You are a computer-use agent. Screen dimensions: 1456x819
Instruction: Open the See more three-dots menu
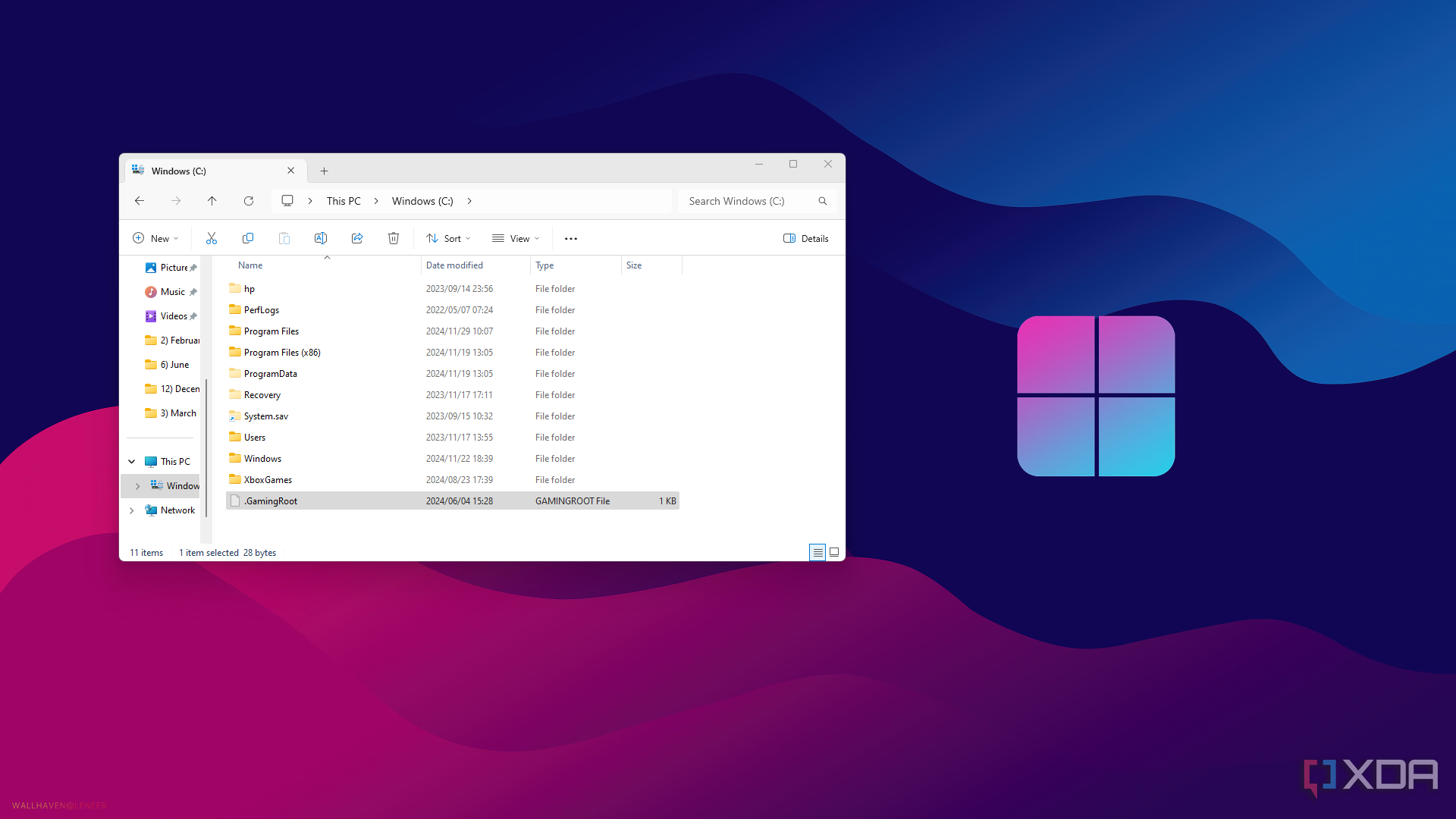(x=571, y=238)
